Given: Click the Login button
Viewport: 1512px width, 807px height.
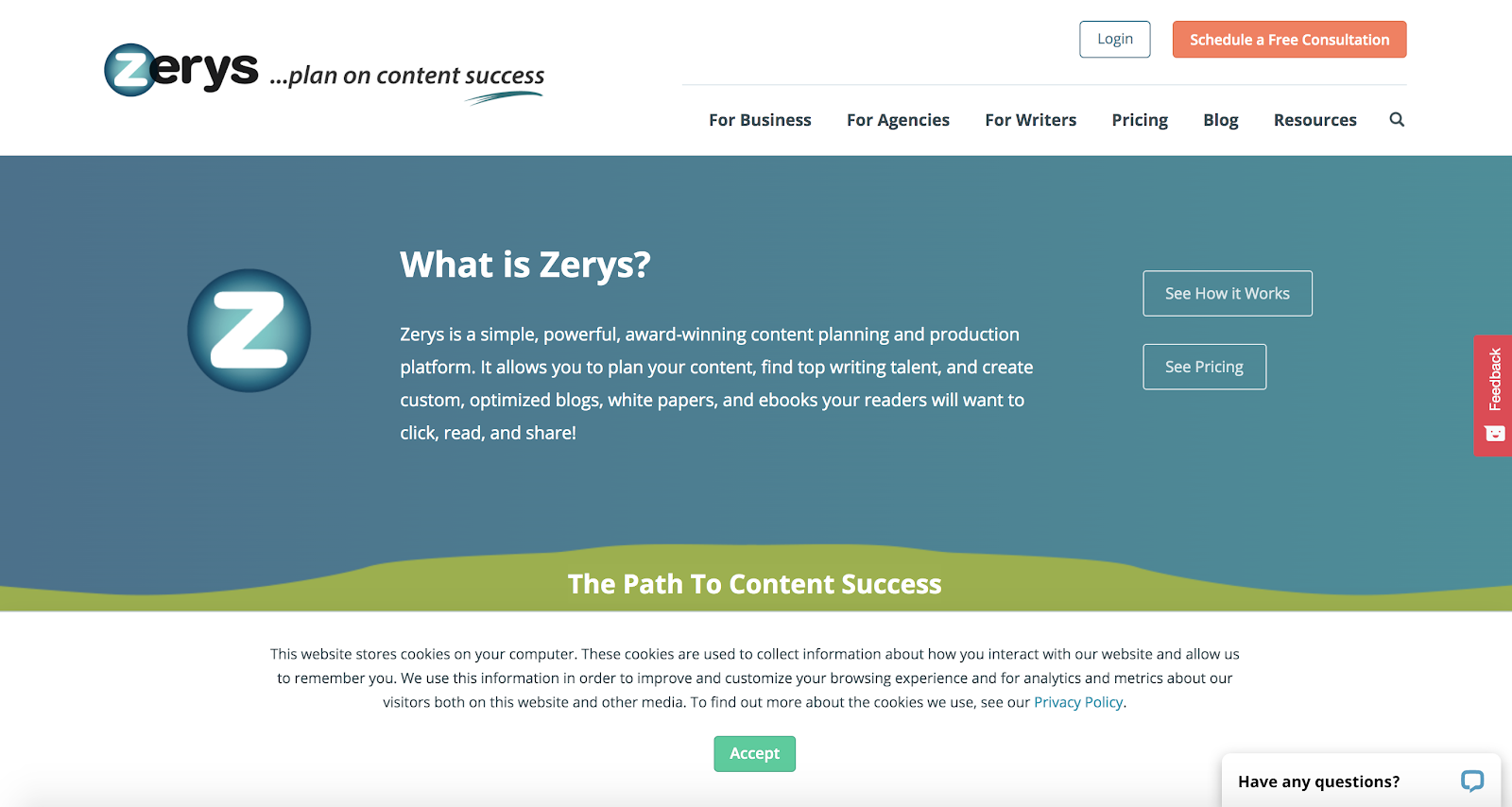Looking at the screenshot, I should [x=1115, y=39].
